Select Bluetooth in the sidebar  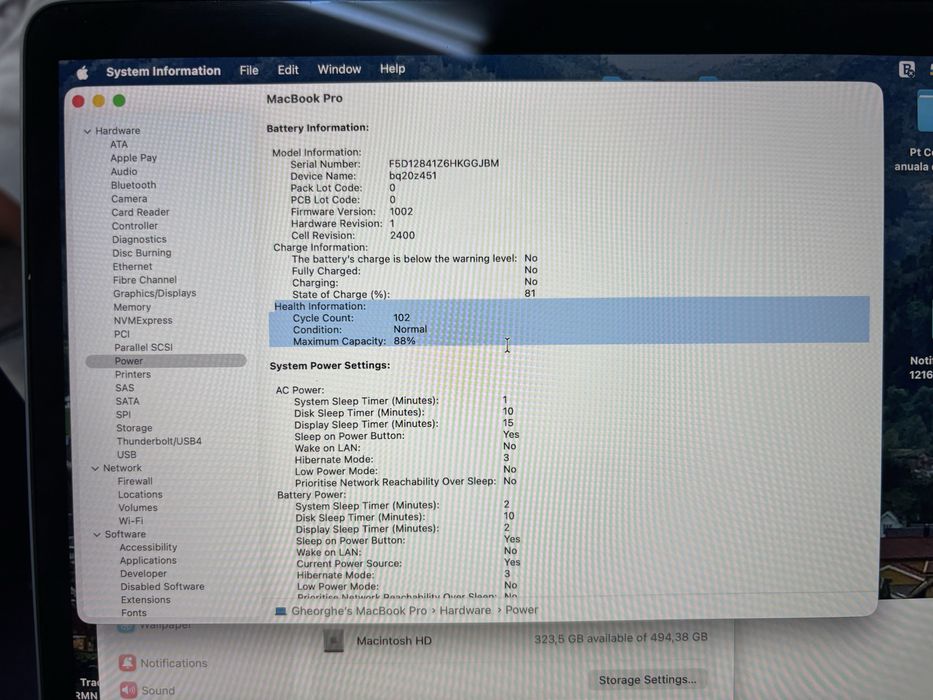pyautogui.click(x=133, y=185)
